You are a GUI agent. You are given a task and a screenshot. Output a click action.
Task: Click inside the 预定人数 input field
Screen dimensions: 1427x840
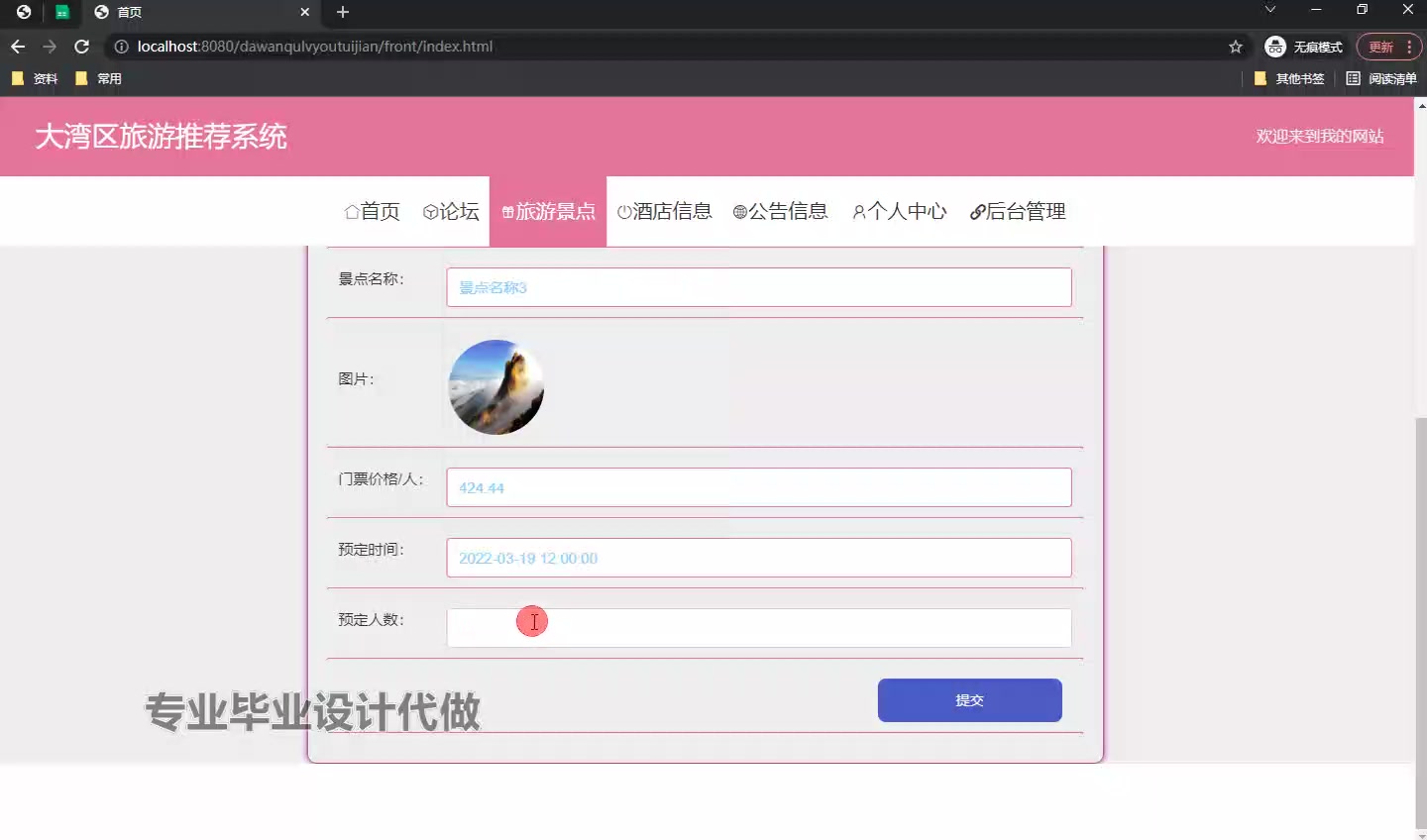point(759,627)
